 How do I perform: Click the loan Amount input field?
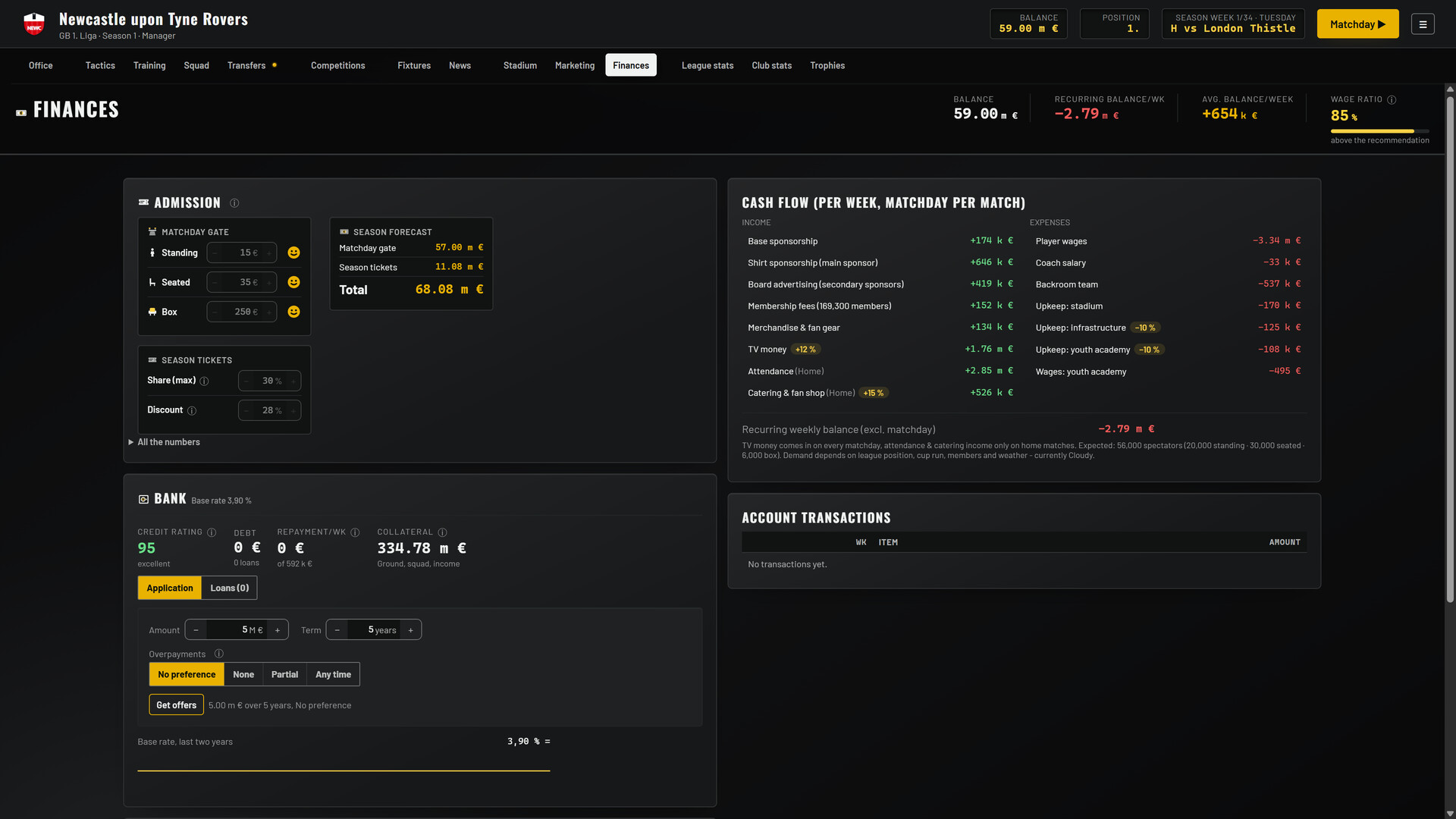coord(237,630)
